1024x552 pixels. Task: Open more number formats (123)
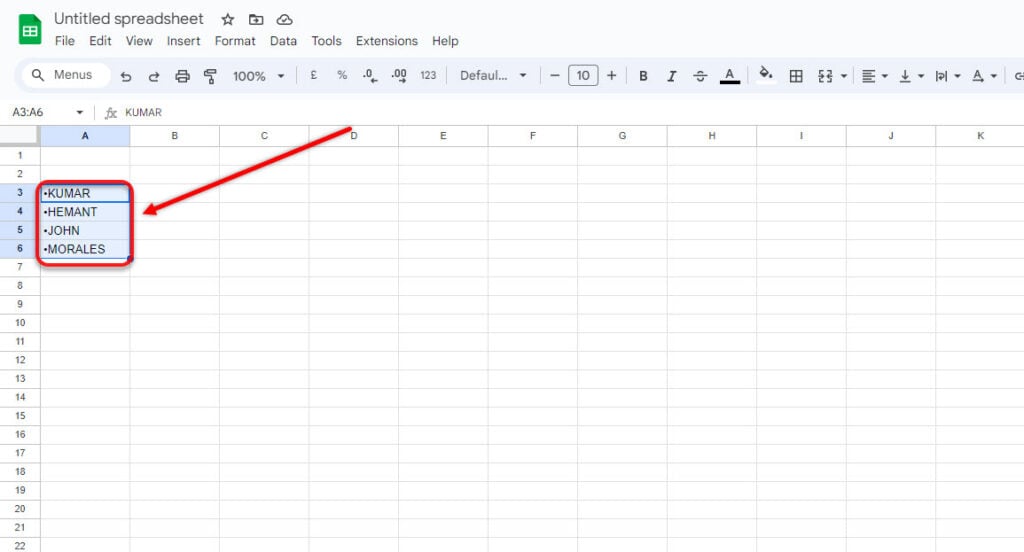click(x=428, y=75)
